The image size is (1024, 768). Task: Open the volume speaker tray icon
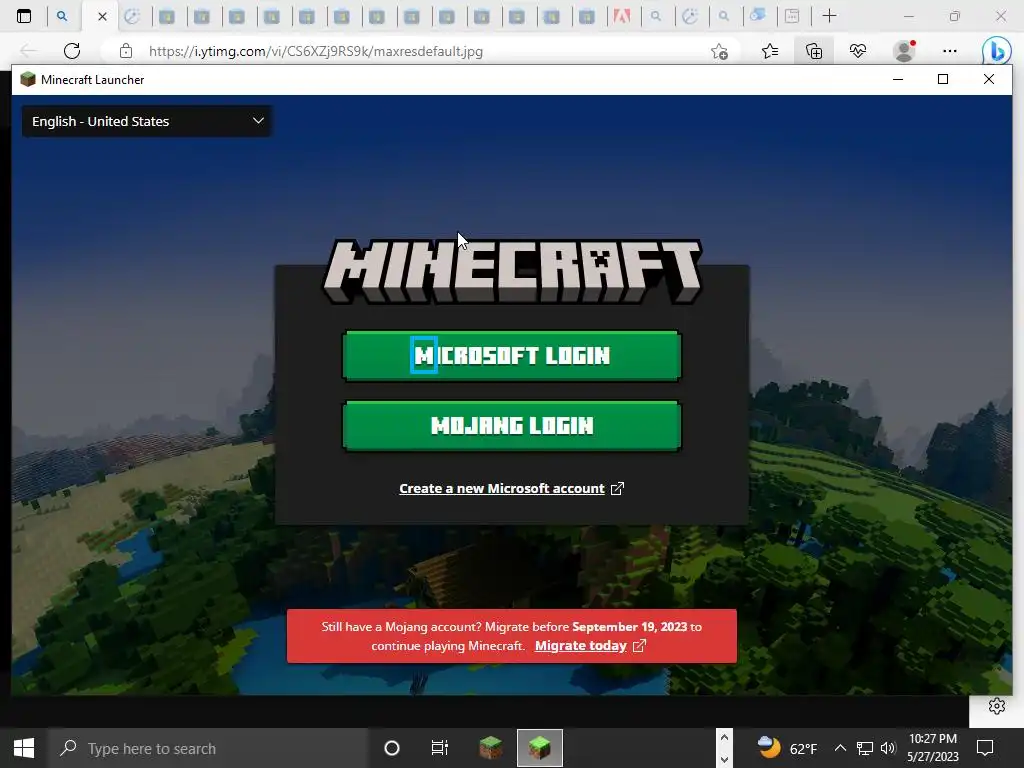point(888,748)
